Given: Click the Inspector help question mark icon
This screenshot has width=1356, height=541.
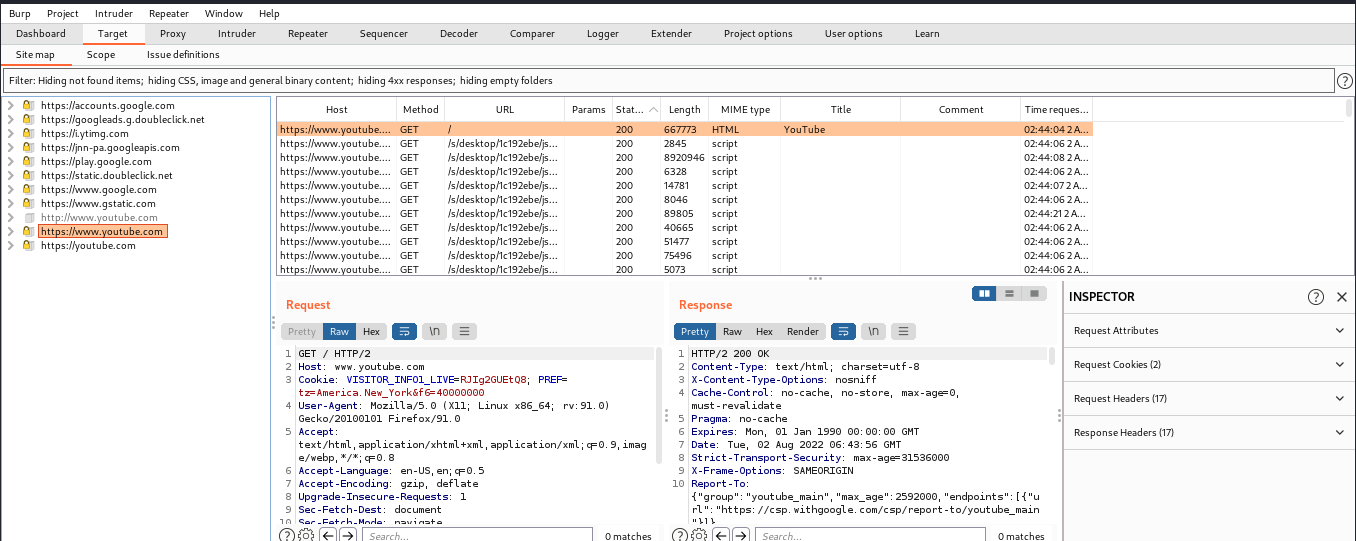Looking at the screenshot, I should coord(1316,297).
